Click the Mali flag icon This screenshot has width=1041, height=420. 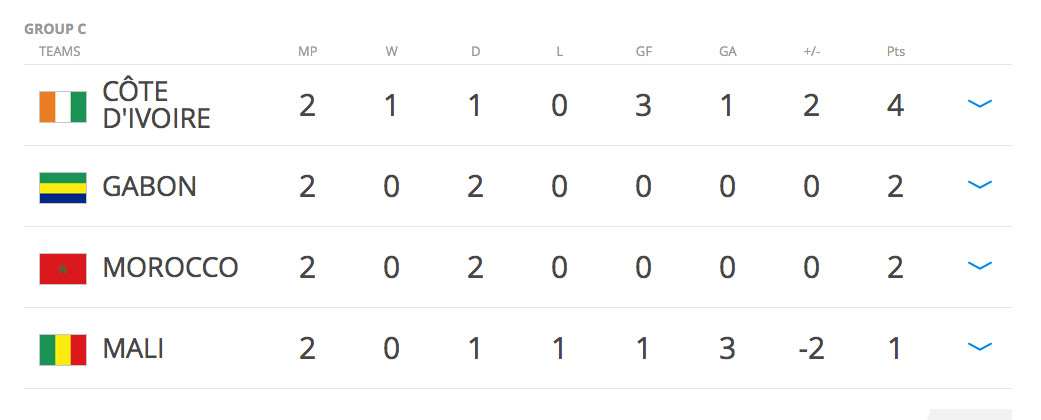coord(62,350)
